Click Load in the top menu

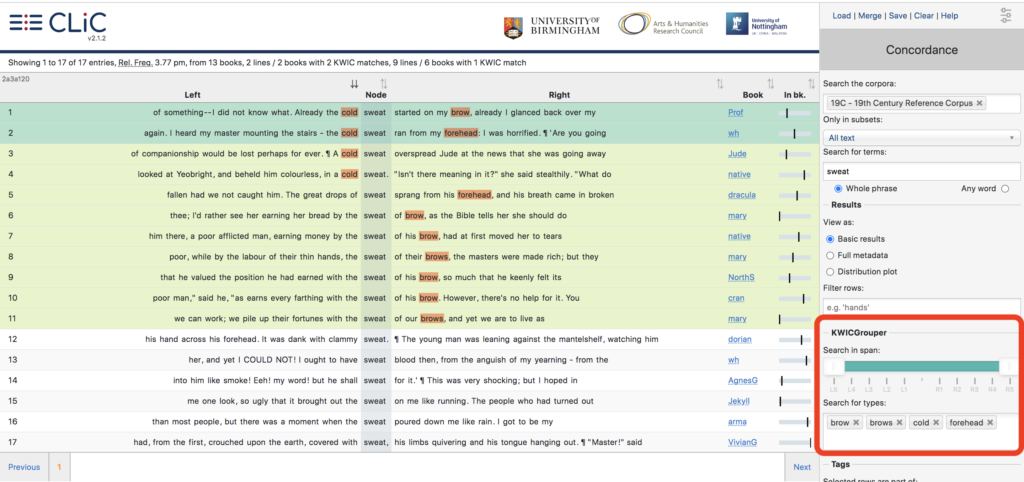[841, 16]
